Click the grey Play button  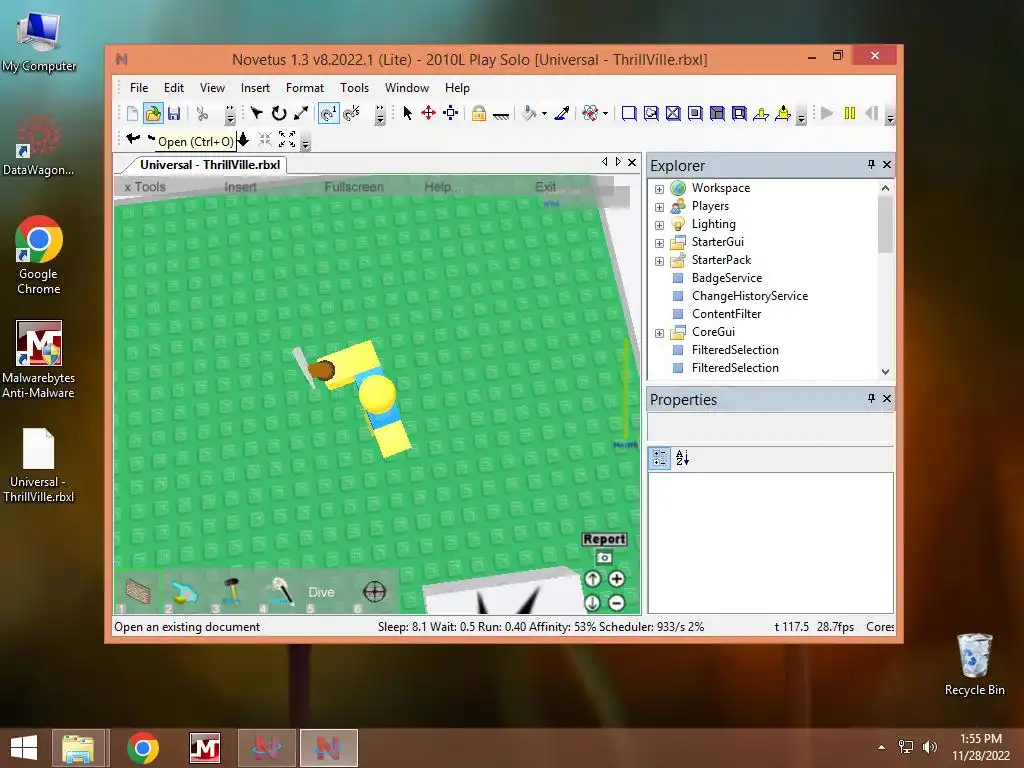click(x=827, y=113)
